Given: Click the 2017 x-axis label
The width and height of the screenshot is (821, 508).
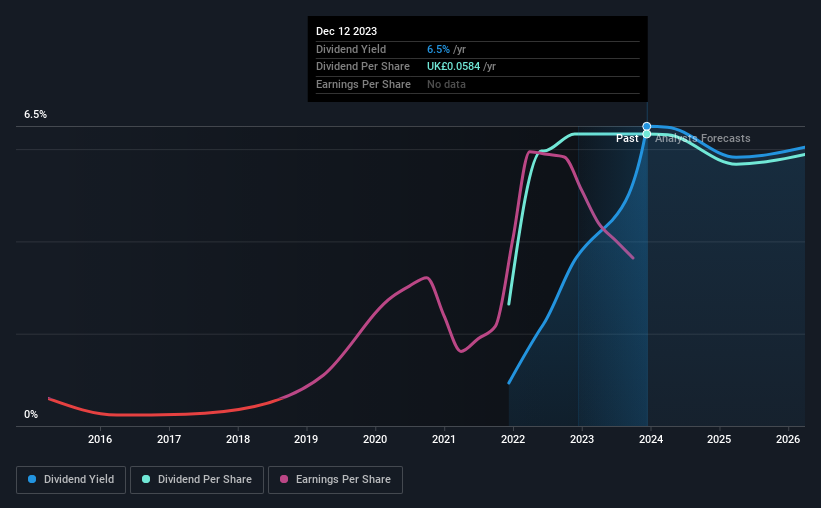Looking at the screenshot, I should [x=169, y=439].
